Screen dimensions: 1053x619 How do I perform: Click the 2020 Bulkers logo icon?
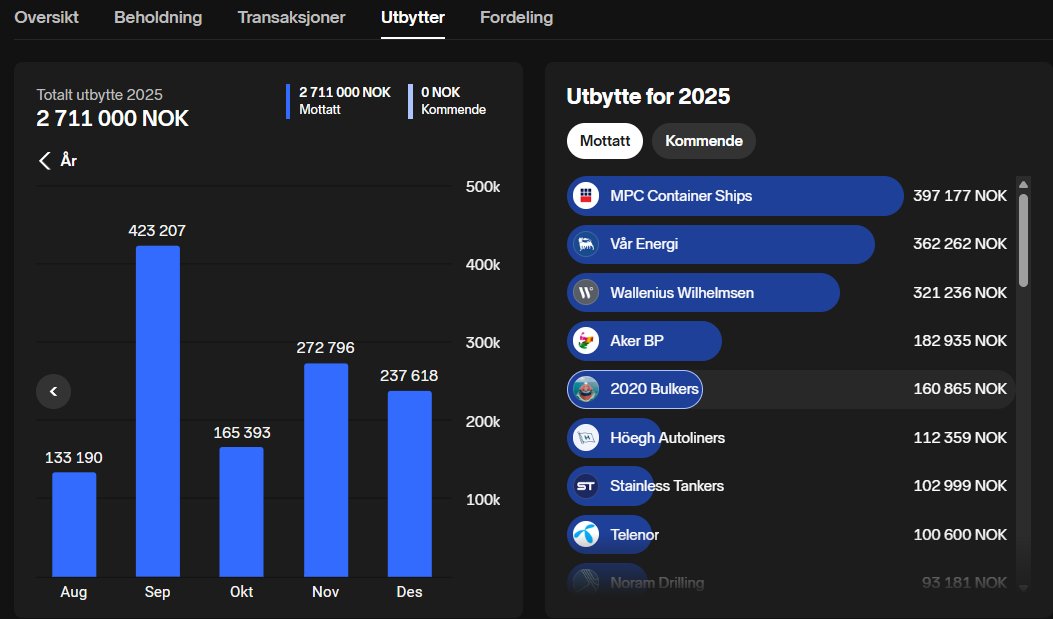point(586,389)
